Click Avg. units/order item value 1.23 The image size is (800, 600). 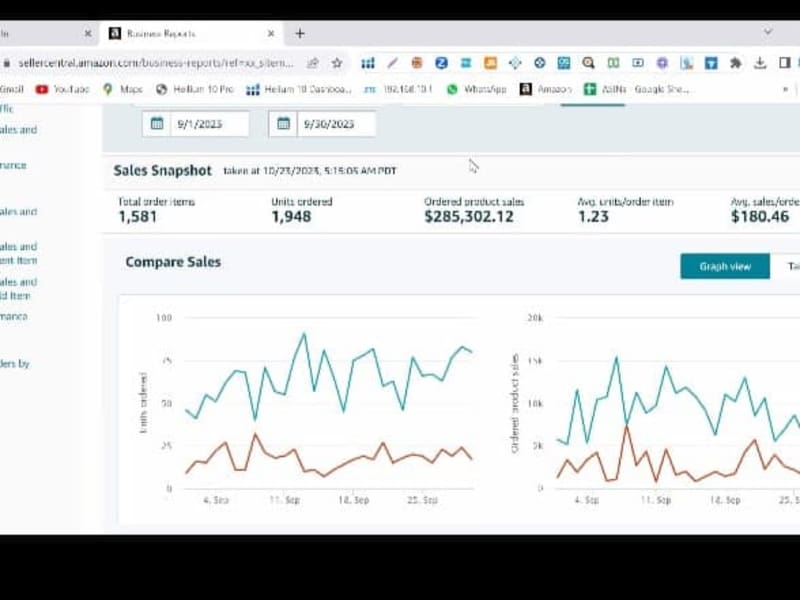[593, 217]
